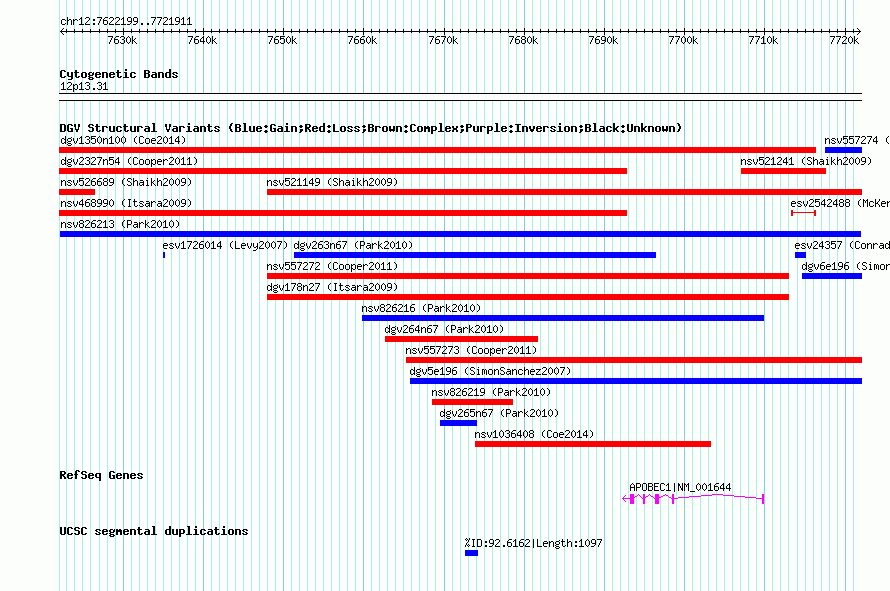
Task: Click the nsv826213 (Park2010) blue gain bar
Action: 460,234
